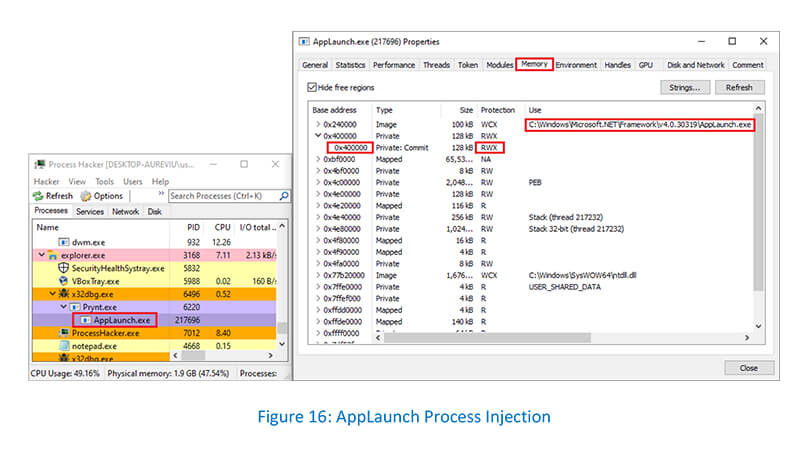The image size is (807, 456).
Task: Click the x32dbg.exe bug icon (PID 6496)
Action: tap(63, 294)
